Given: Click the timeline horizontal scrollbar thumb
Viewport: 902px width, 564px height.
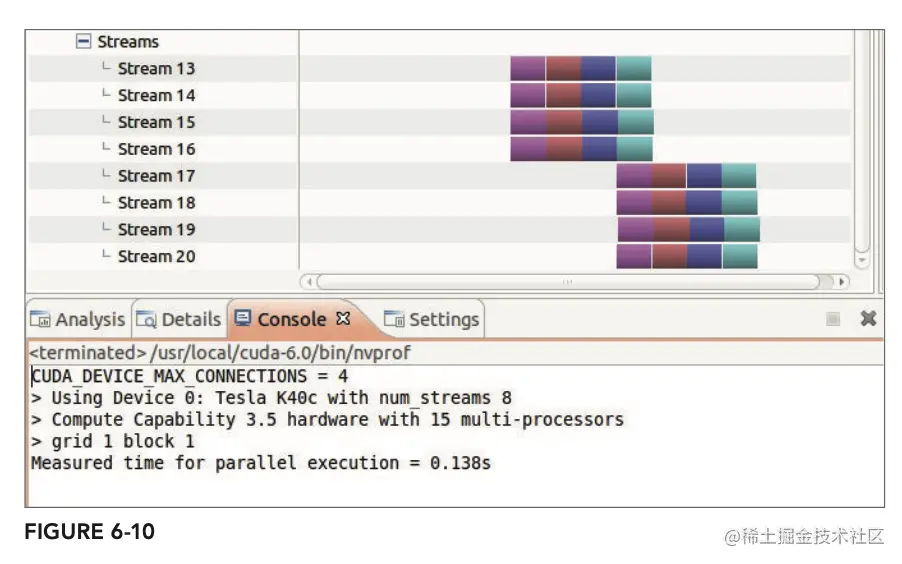Looking at the screenshot, I should coord(568,281).
